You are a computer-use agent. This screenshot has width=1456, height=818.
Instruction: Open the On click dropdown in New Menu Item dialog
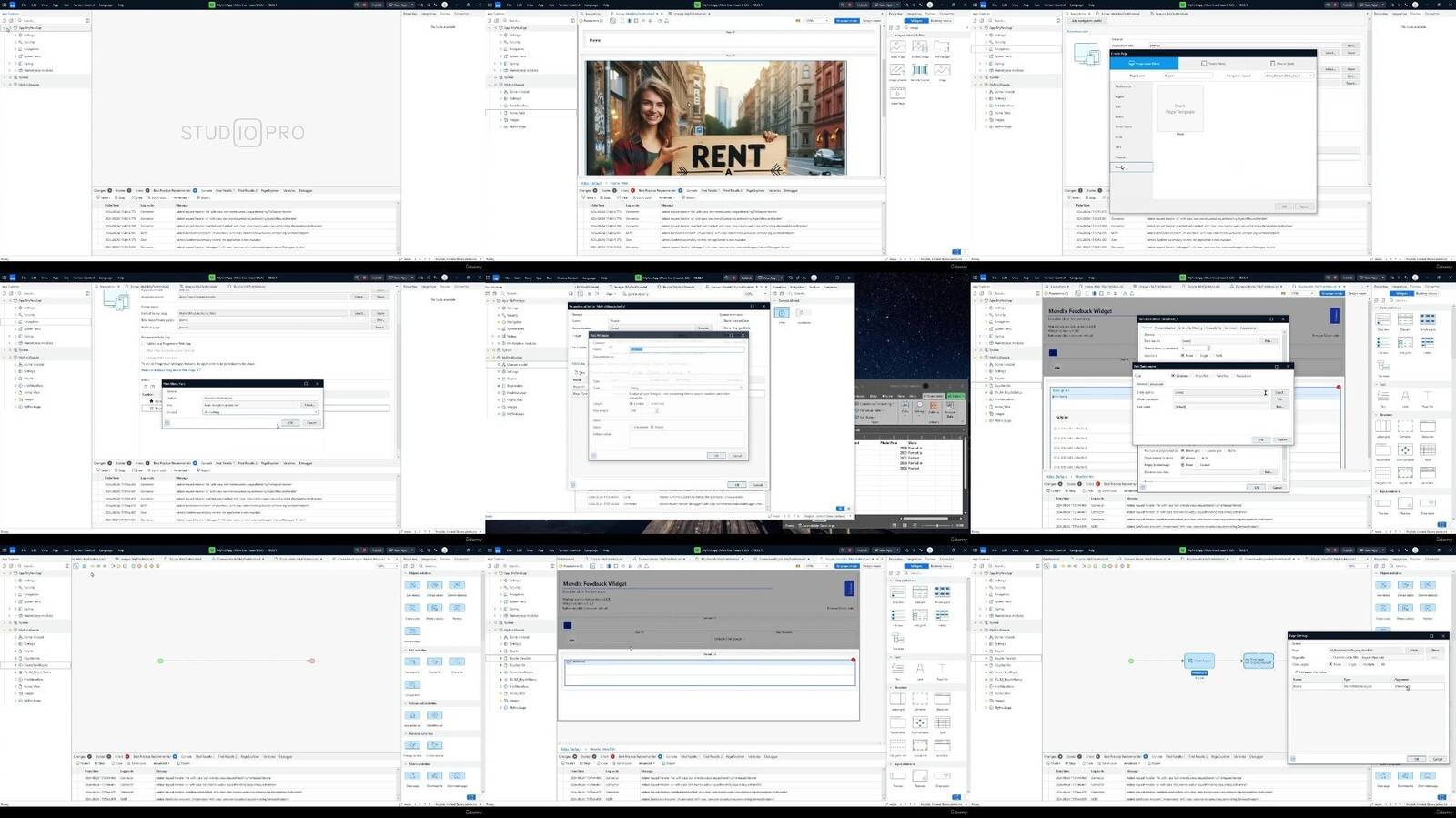tap(259, 412)
